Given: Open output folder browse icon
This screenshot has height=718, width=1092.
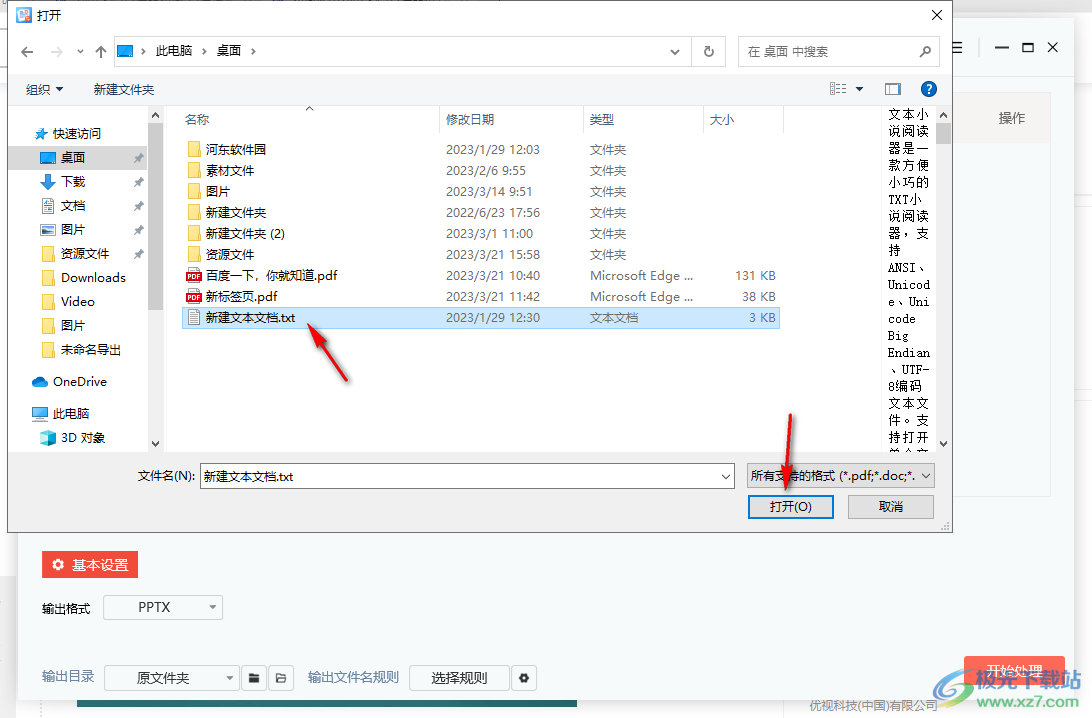Looking at the screenshot, I should click(x=254, y=678).
